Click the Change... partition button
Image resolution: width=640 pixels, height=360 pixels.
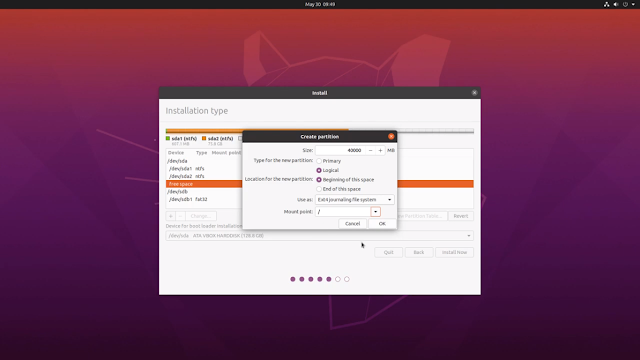[201, 216]
